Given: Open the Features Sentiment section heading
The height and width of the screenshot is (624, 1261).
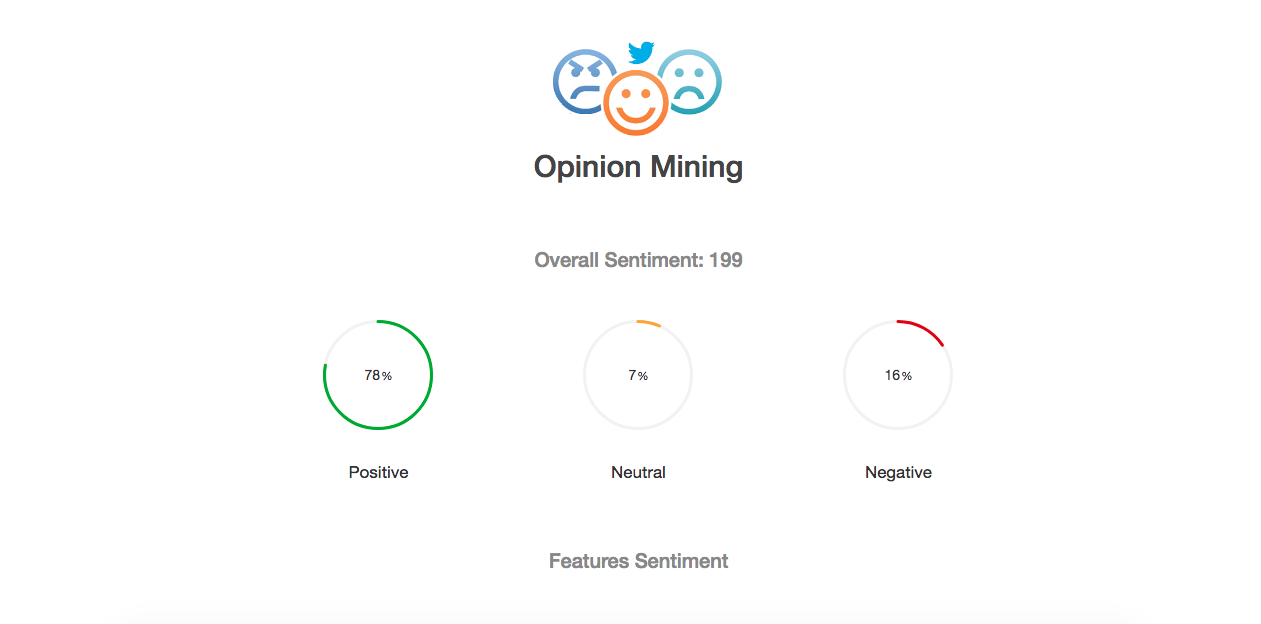Looking at the screenshot, I should 638,561.
